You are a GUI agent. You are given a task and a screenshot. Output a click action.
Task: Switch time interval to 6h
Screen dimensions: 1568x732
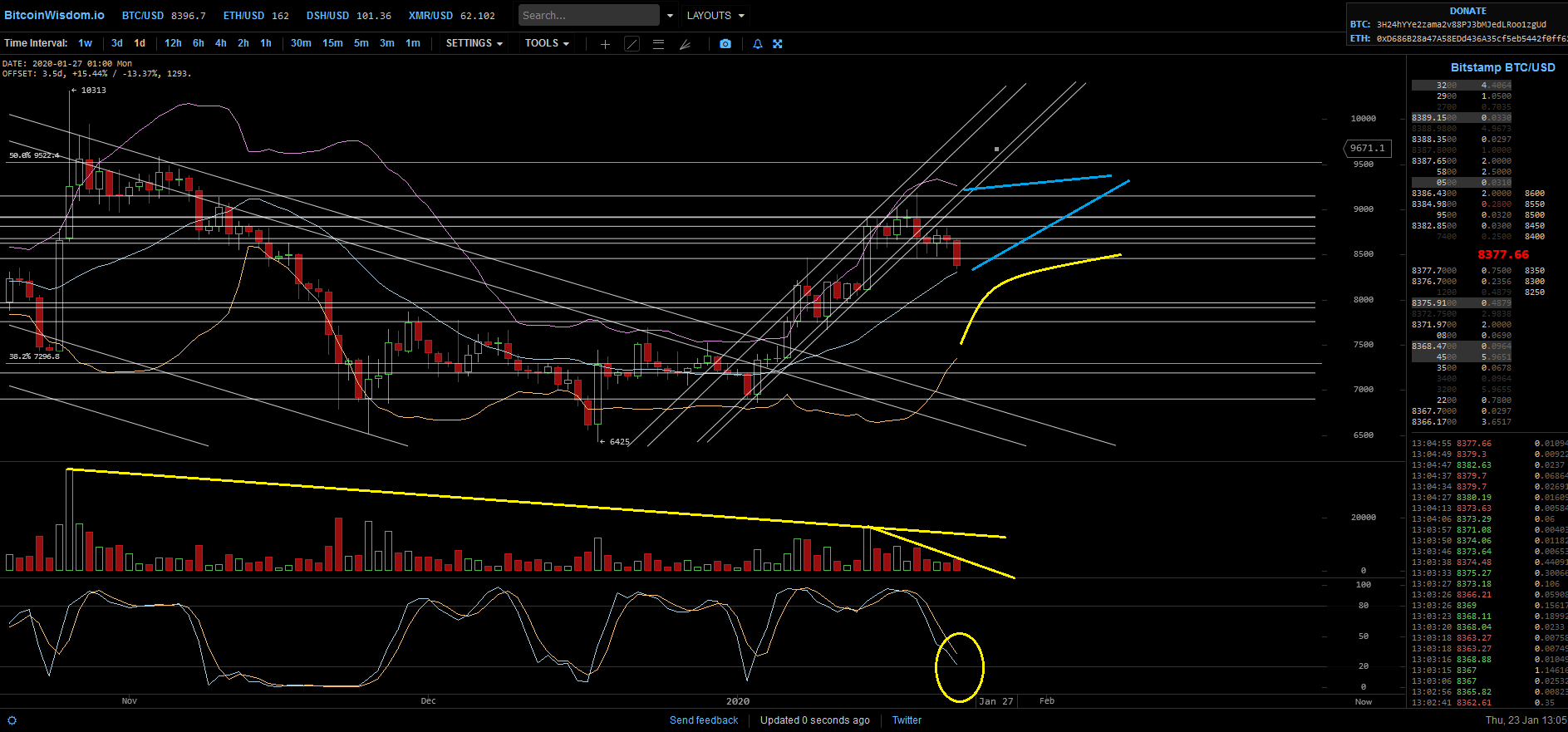tap(199, 43)
